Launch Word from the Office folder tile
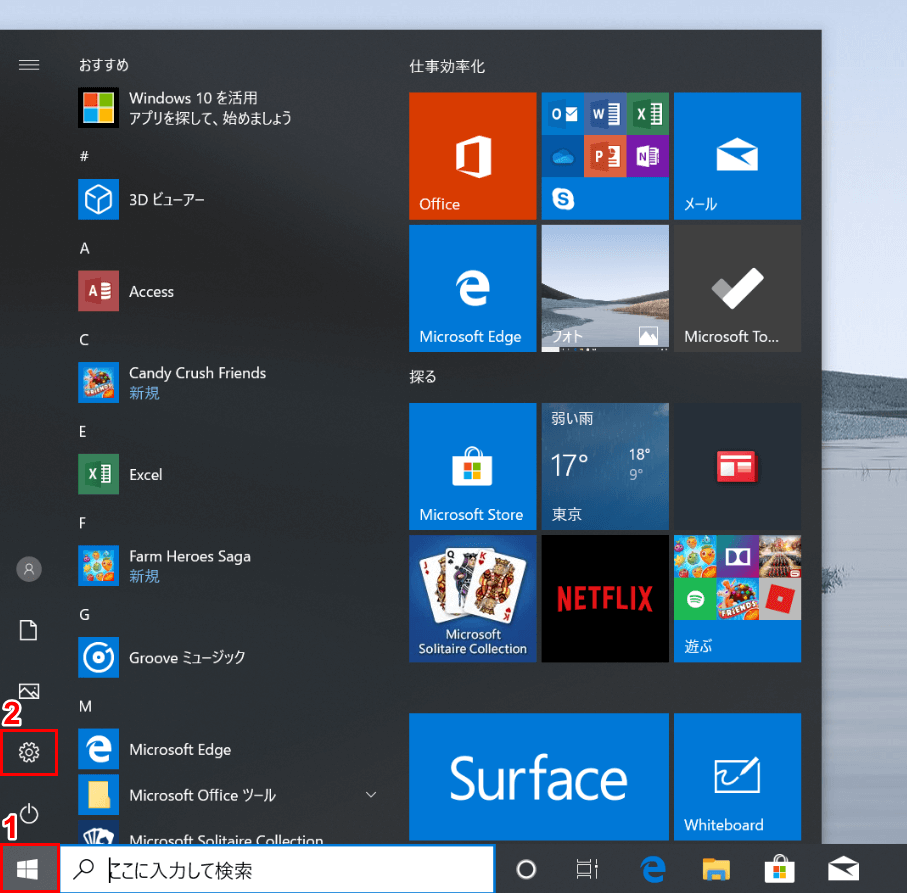The width and height of the screenshot is (907, 893). coord(605,113)
